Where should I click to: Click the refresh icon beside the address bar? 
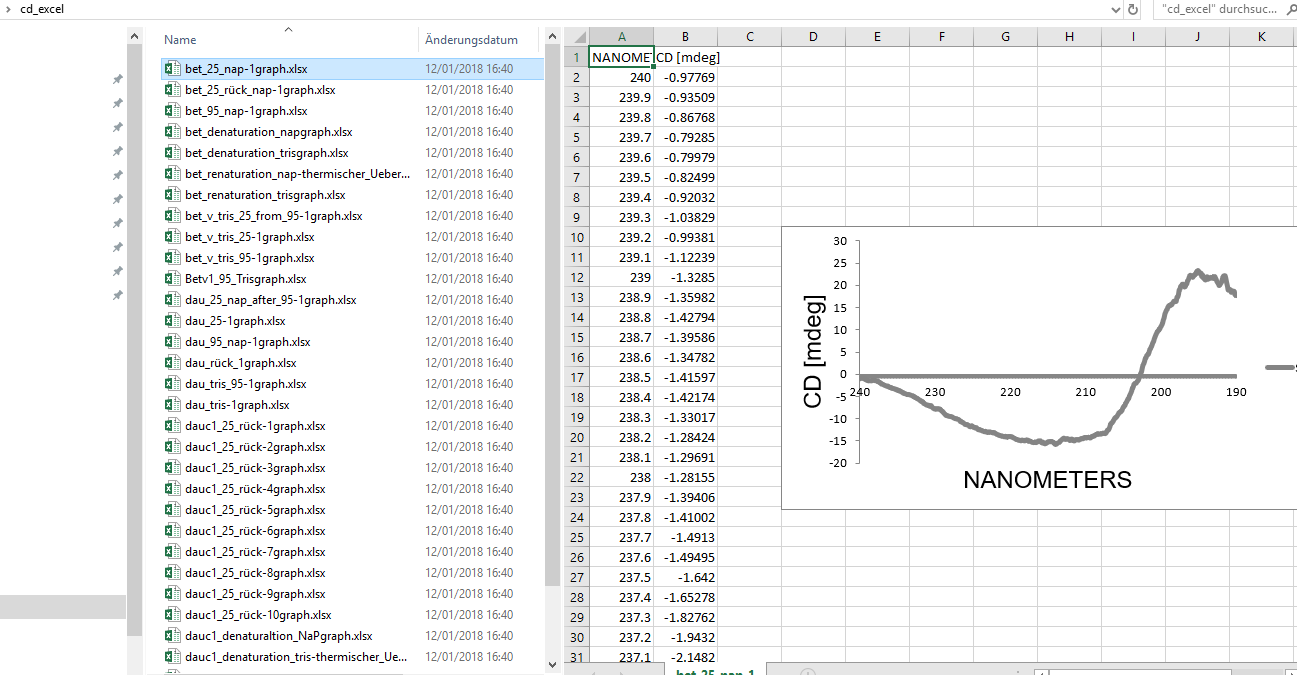(1131, 10)
